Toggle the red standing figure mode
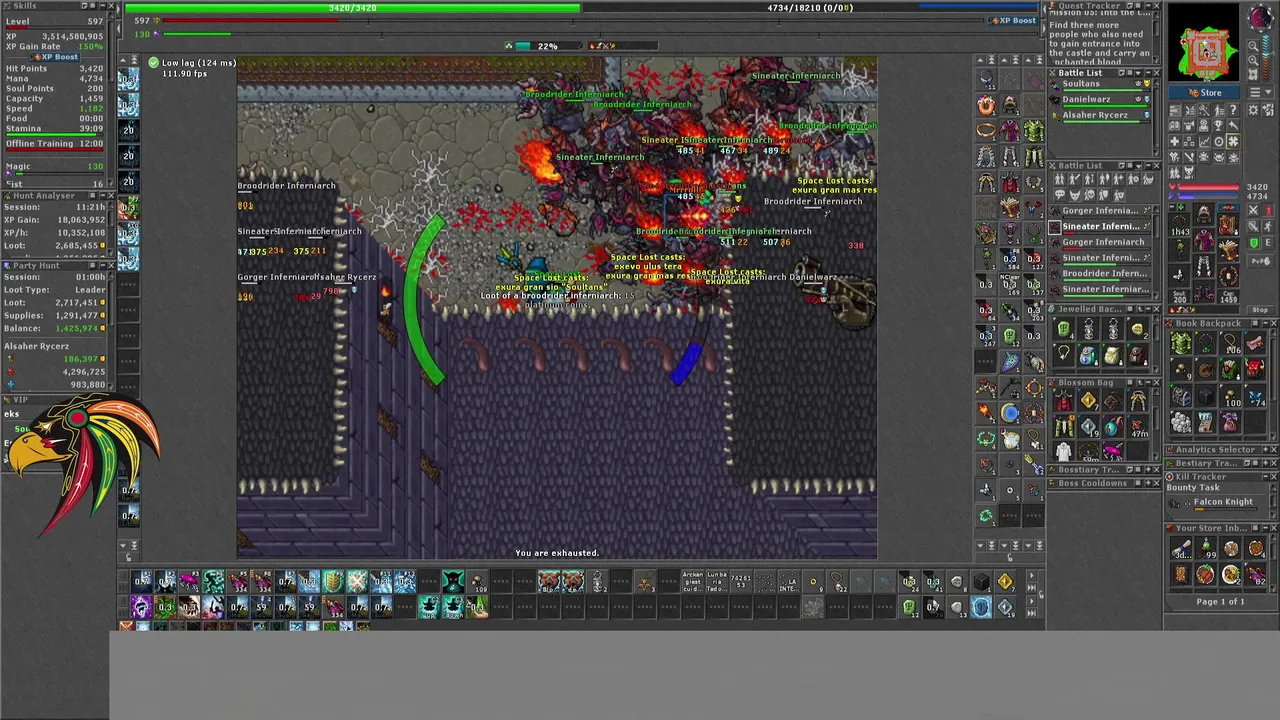Screen dimensions: 1280x720 (1268, 210)
